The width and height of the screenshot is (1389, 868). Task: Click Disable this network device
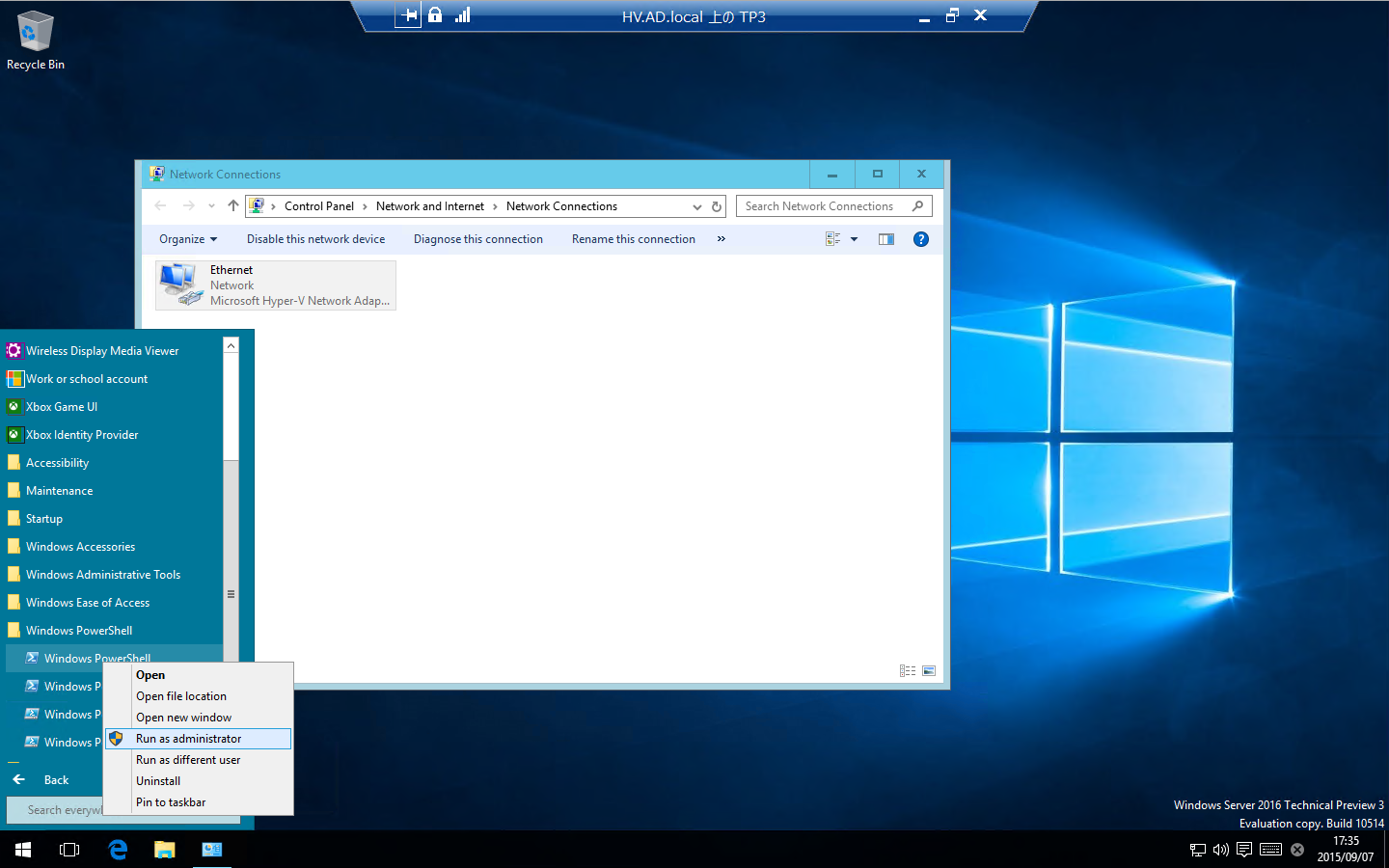(x=315, y=239)
